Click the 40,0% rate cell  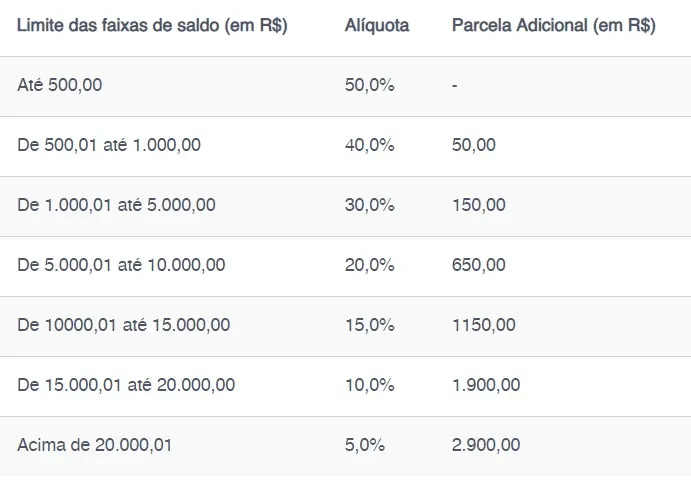pos(369,145)
